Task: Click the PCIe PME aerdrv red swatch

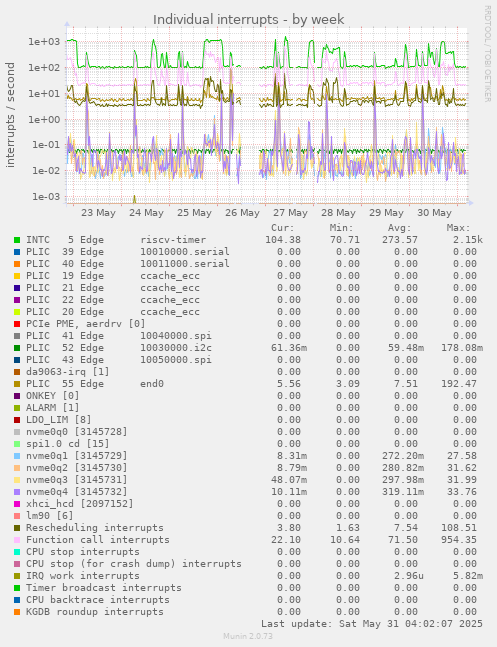Action: coord(17,324)
